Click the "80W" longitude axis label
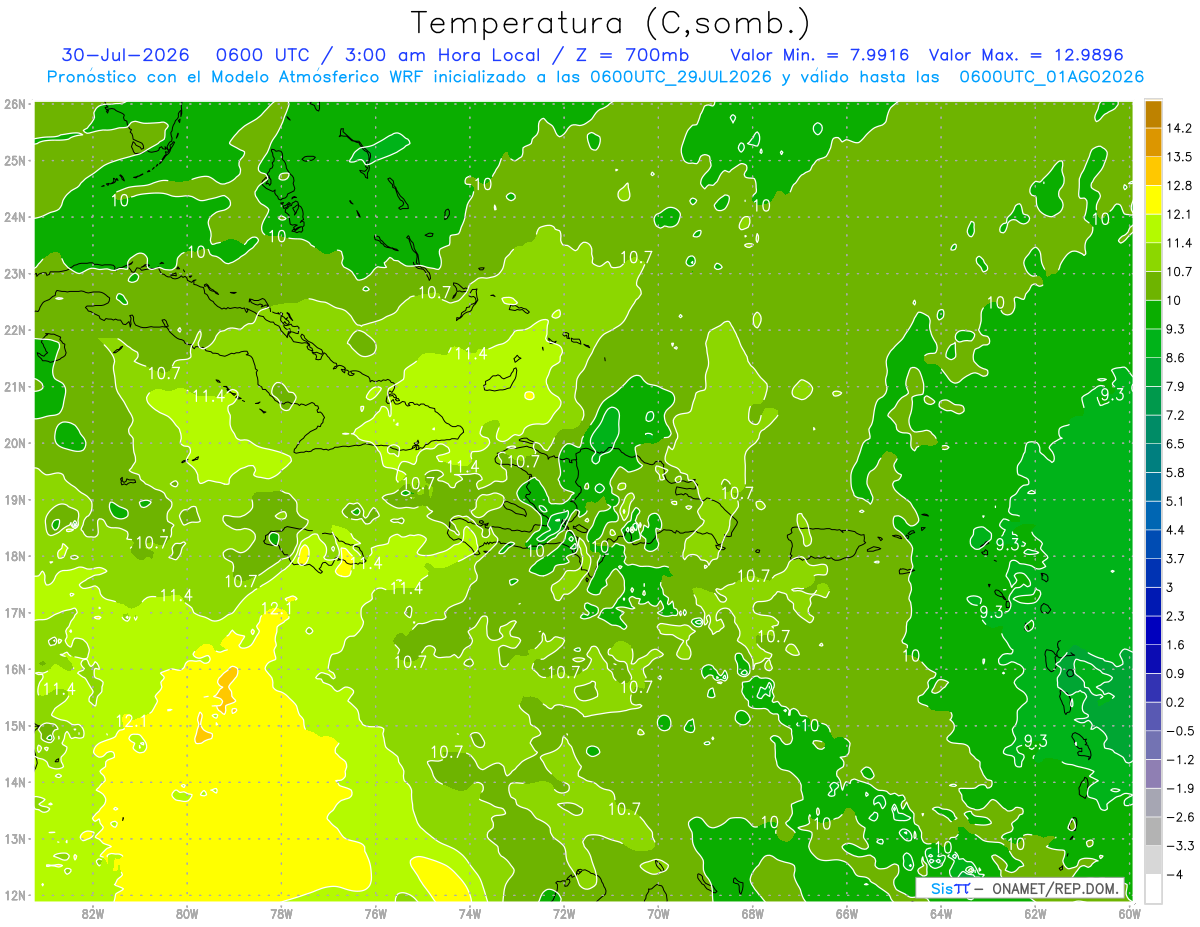The image size is (1200, 927). pos(187,913)
